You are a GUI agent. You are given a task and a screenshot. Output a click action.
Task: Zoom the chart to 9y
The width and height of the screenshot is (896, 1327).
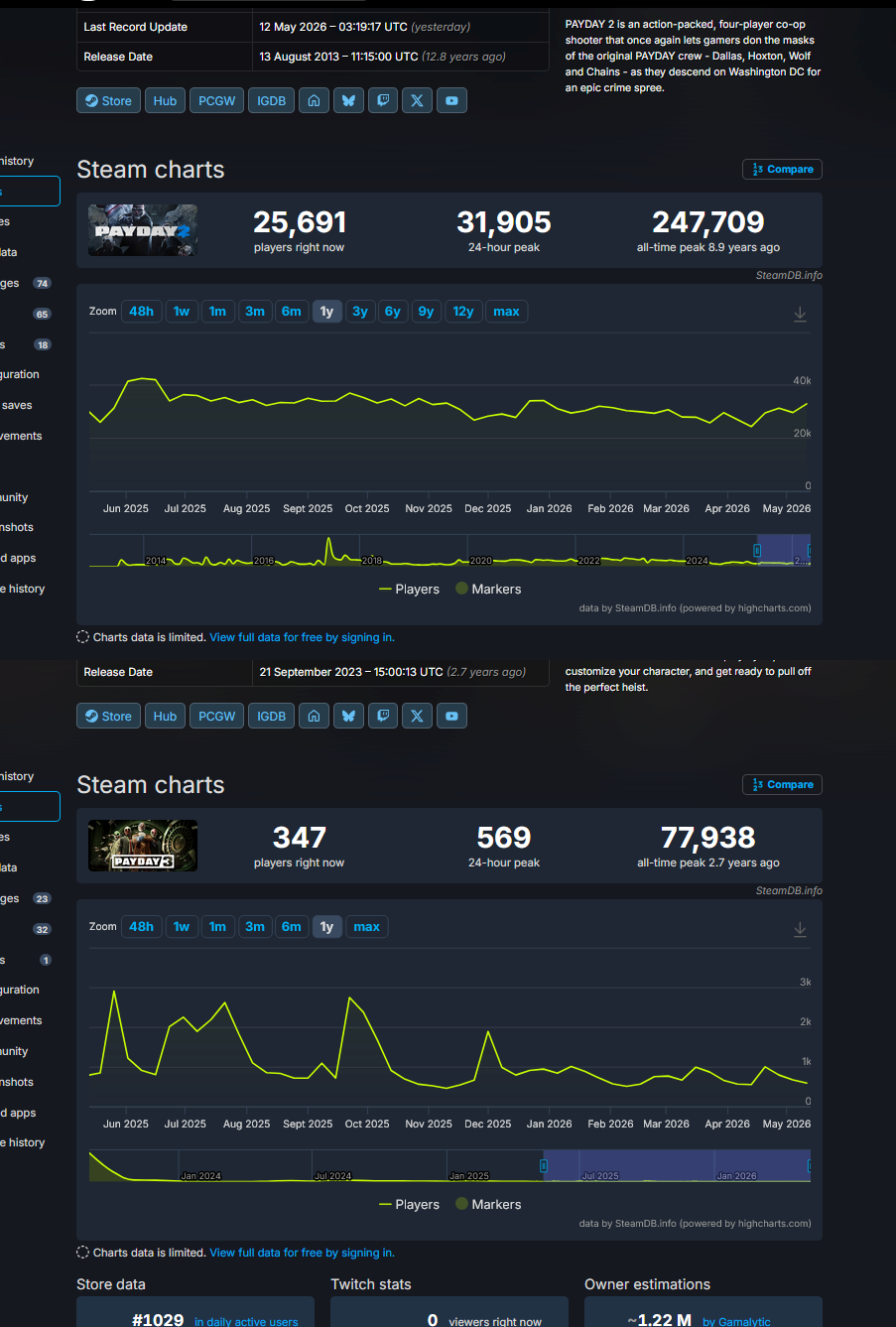(426, 312)
